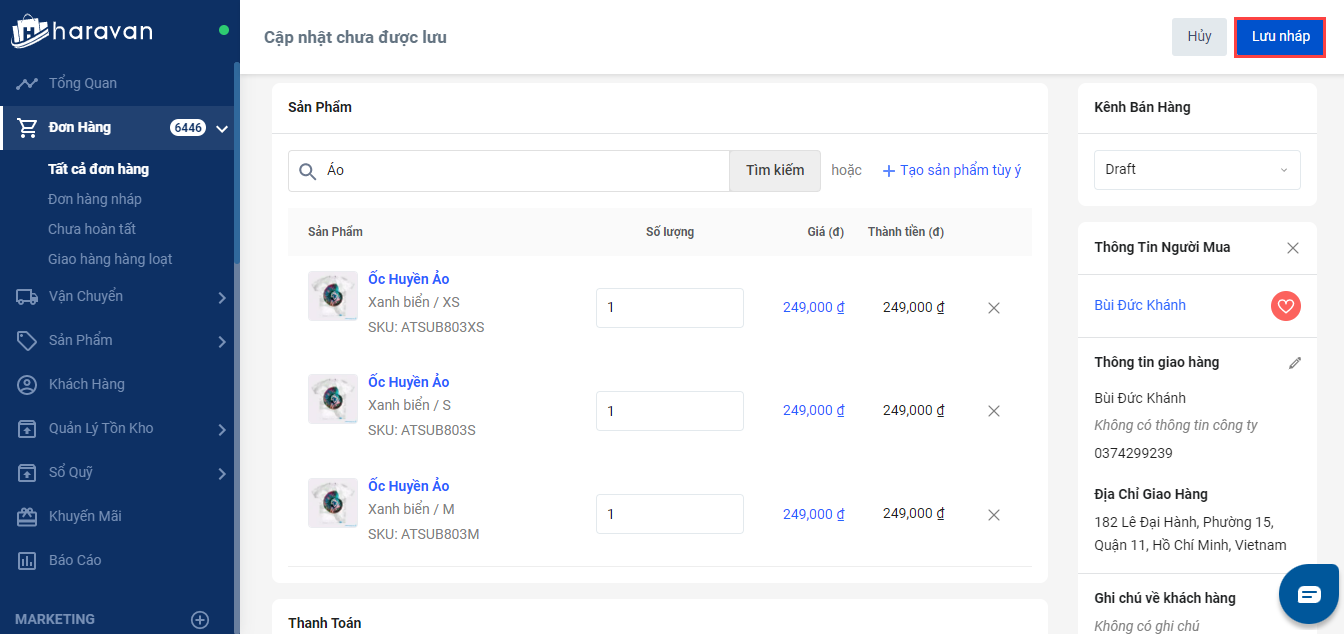Close the Thông Tin Người Mua panel
The width and height of the screenshot is (1344, 634).
click(x=1293, y=248)
